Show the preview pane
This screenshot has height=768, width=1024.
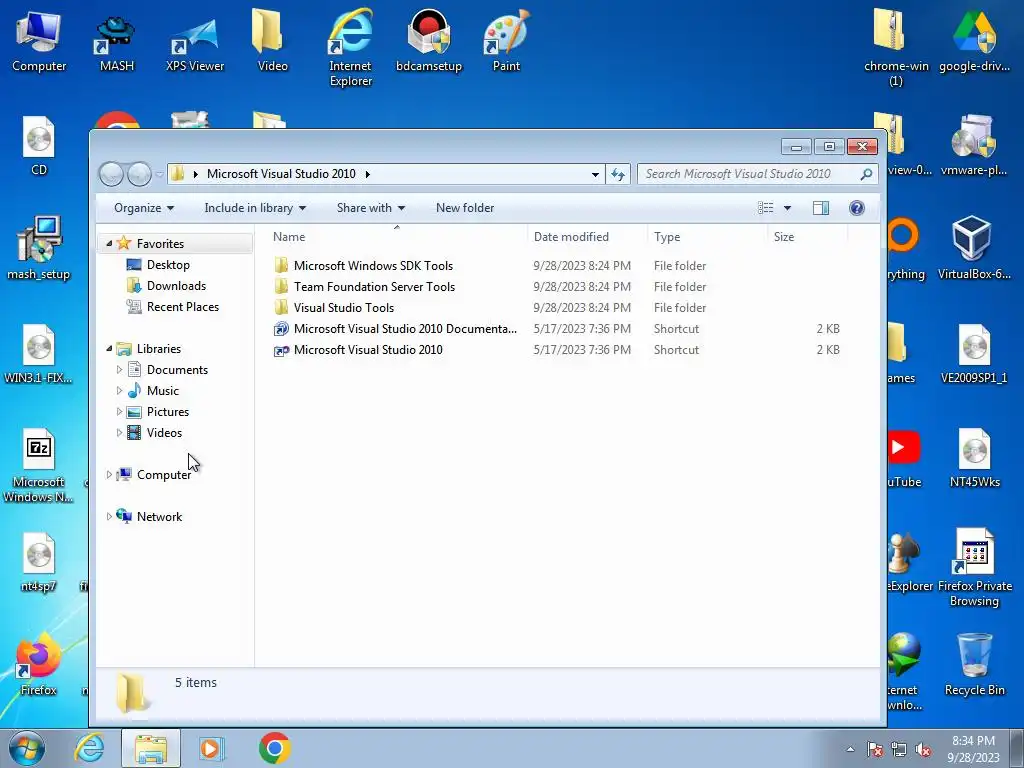coord(820,208)
